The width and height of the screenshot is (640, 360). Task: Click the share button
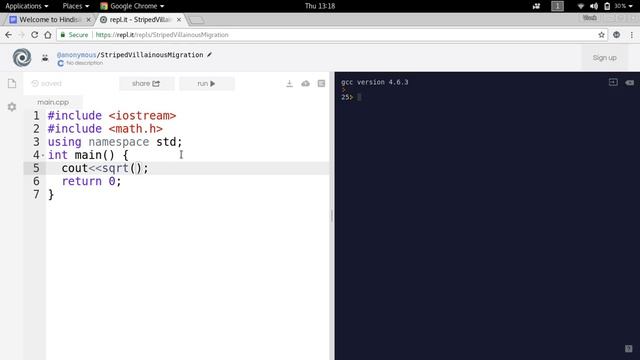tap(147, 83)
